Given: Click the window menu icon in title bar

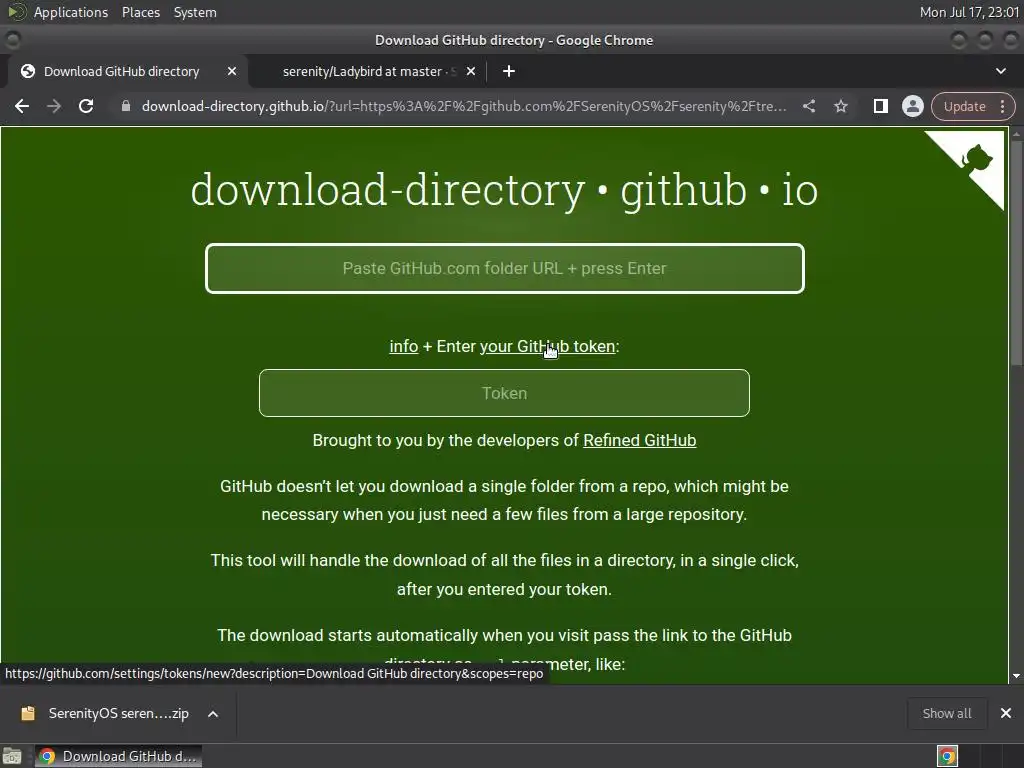Looking at the screenshot, I should point(12,40).
